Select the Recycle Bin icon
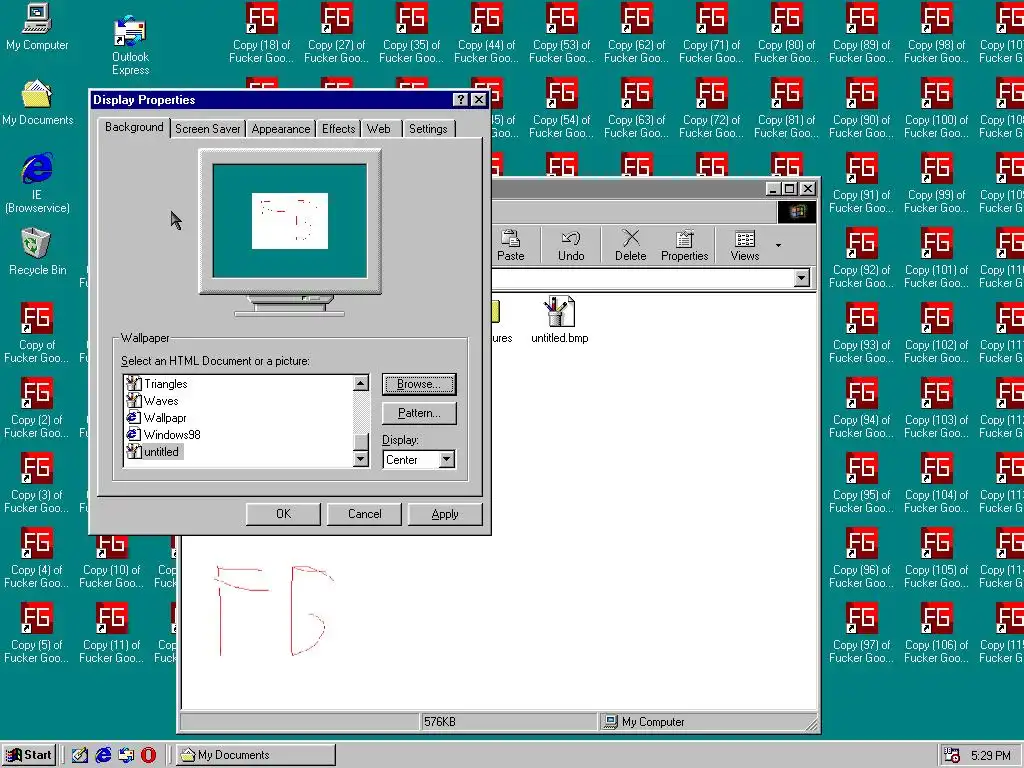The width and height of the screenshot is (1024, 768). tap(37, 251)
